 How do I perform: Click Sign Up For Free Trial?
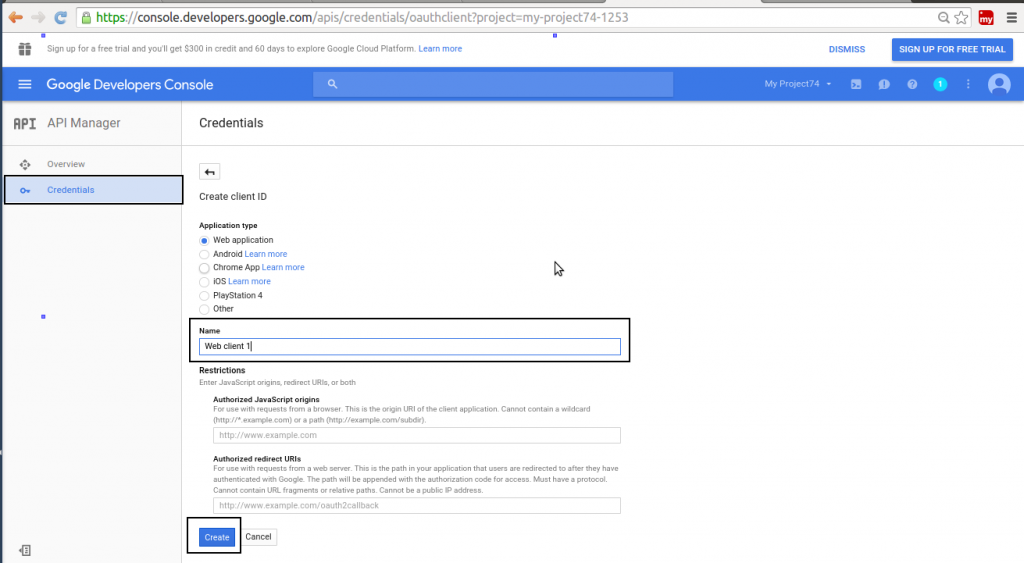tap(952, 49)
